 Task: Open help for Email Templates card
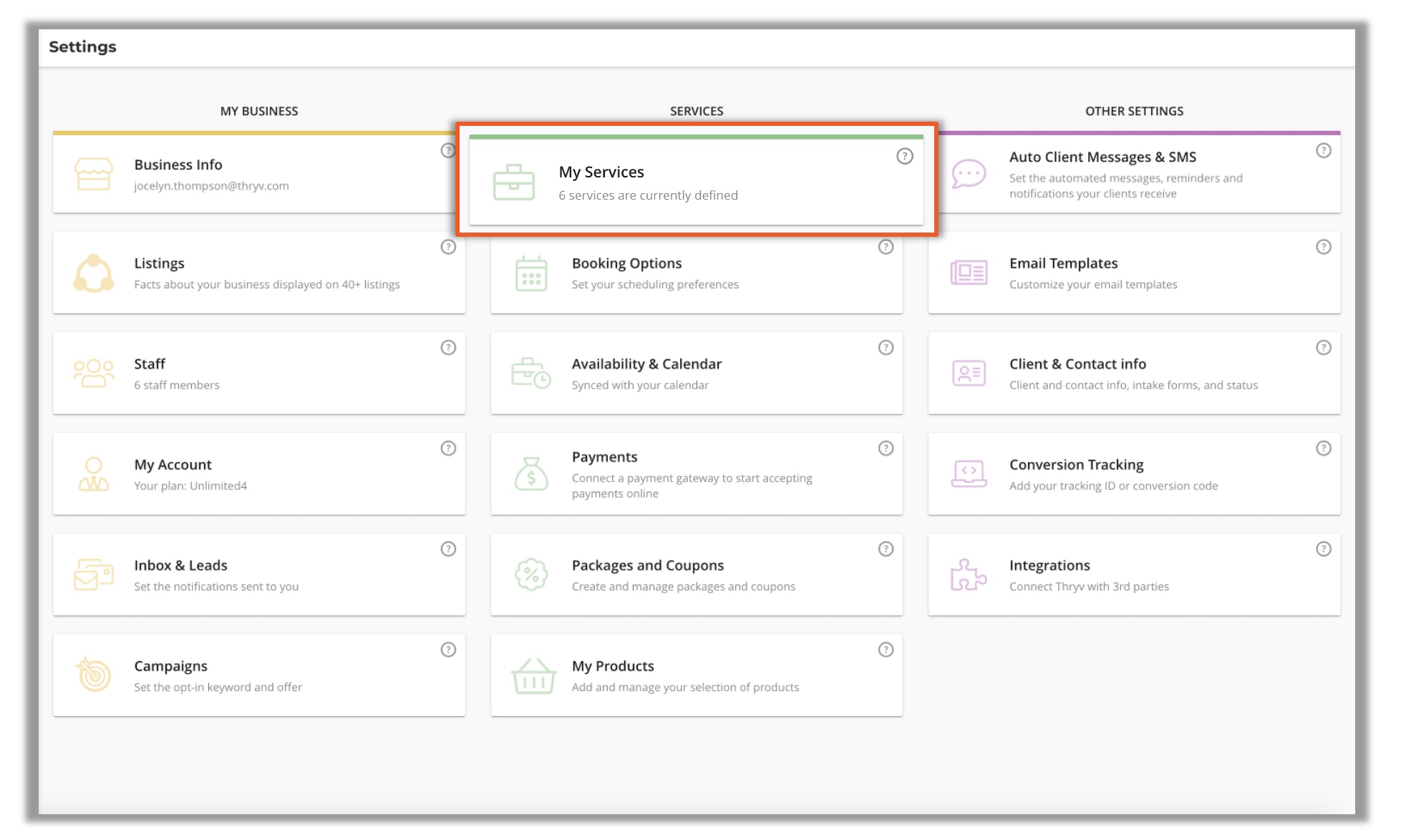1324,247
